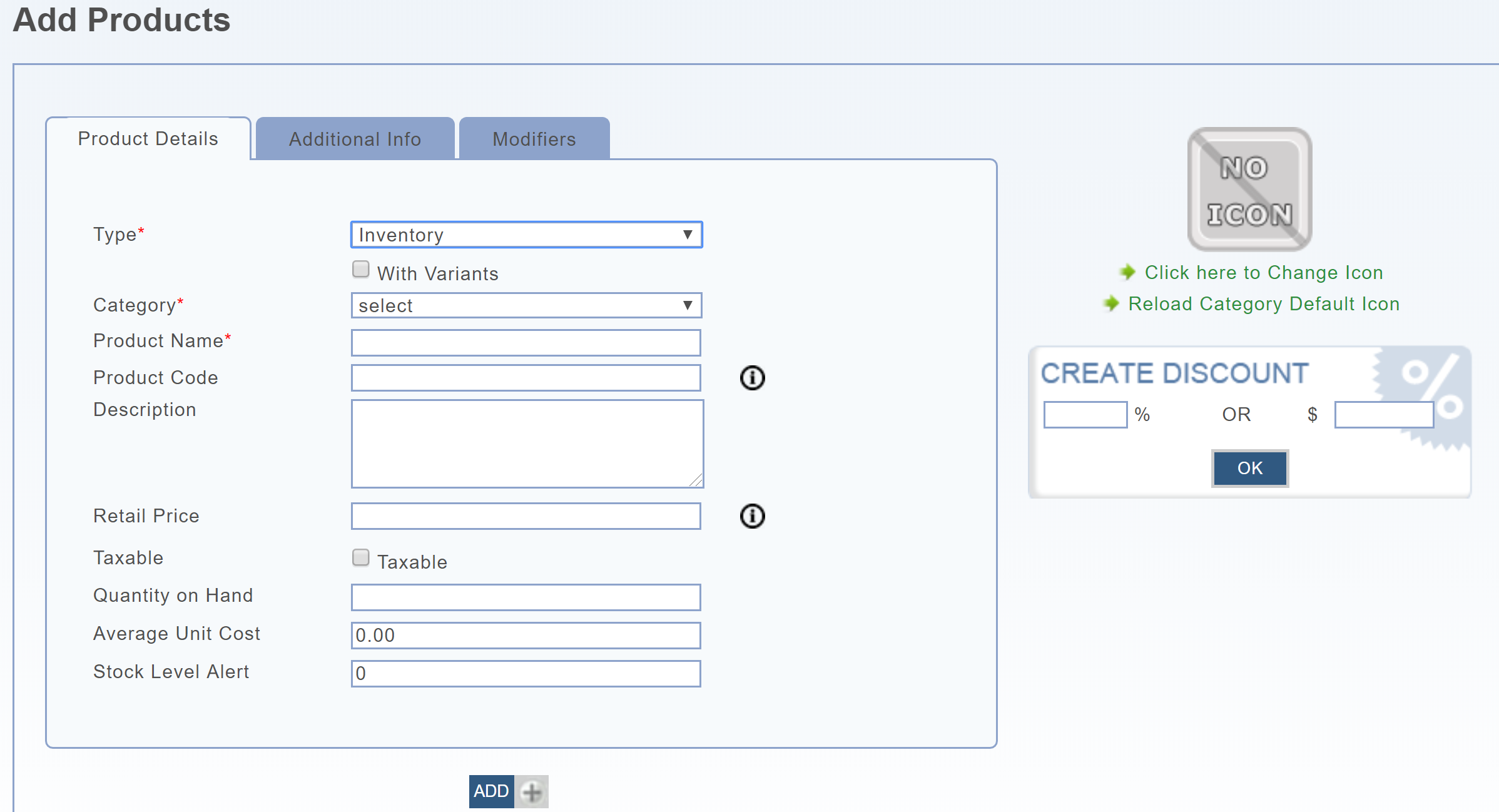1499x812 pixels.
Task: Select the Product Details tab
Action: (148, 138)
